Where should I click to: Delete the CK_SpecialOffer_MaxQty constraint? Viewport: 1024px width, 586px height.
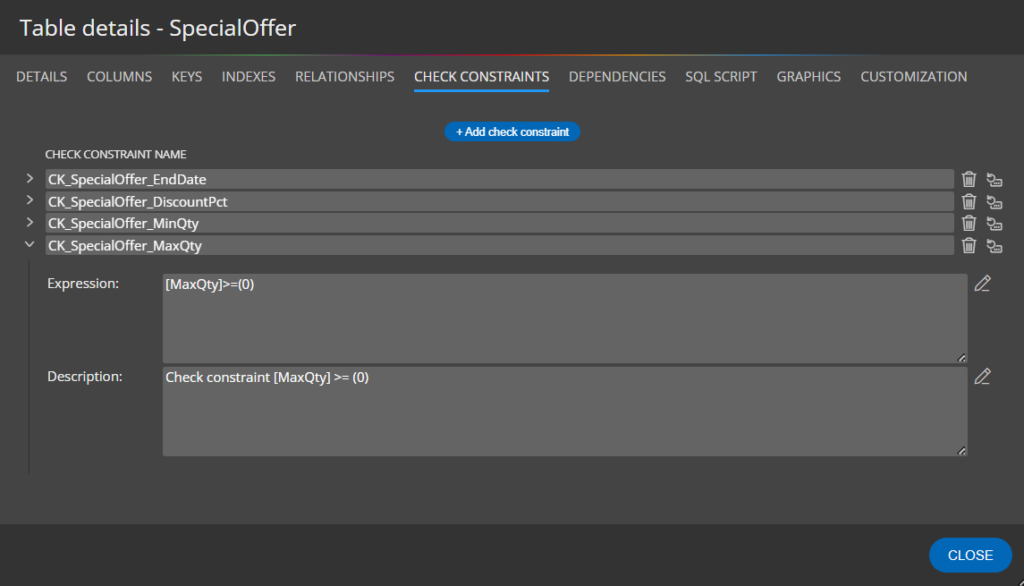pos(968,245)
